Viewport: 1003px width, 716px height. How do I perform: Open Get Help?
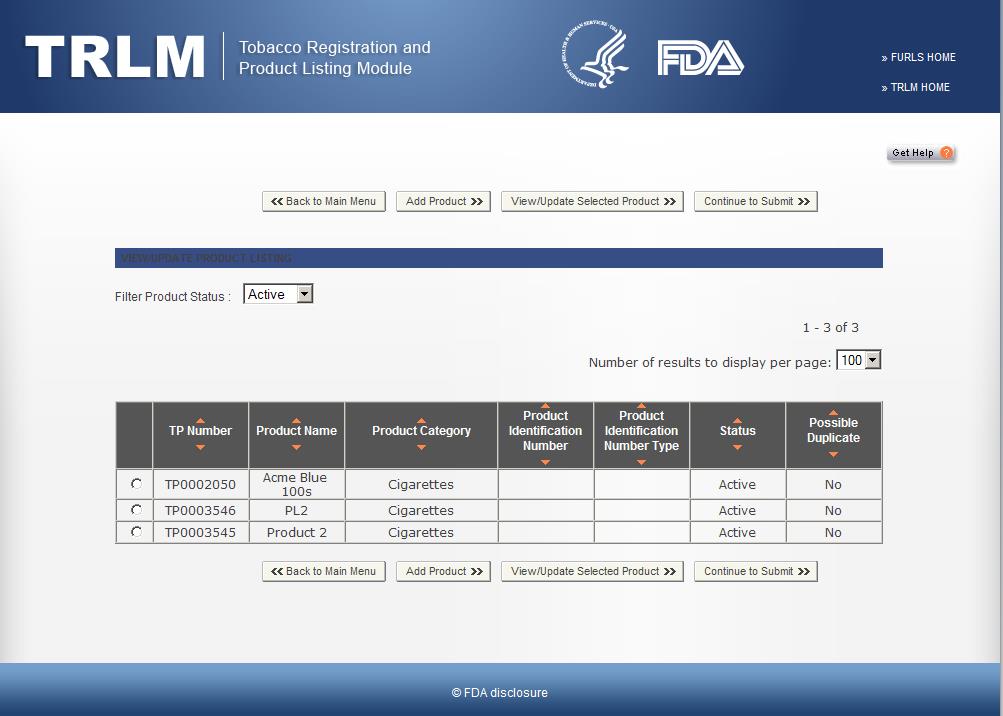point(921,153)
